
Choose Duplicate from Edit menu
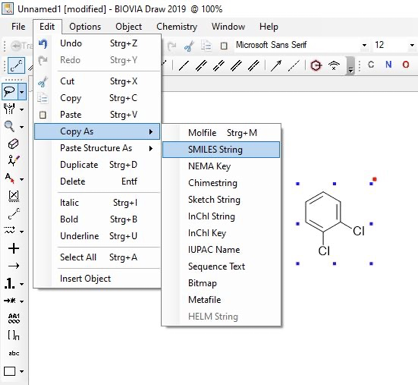97,165
